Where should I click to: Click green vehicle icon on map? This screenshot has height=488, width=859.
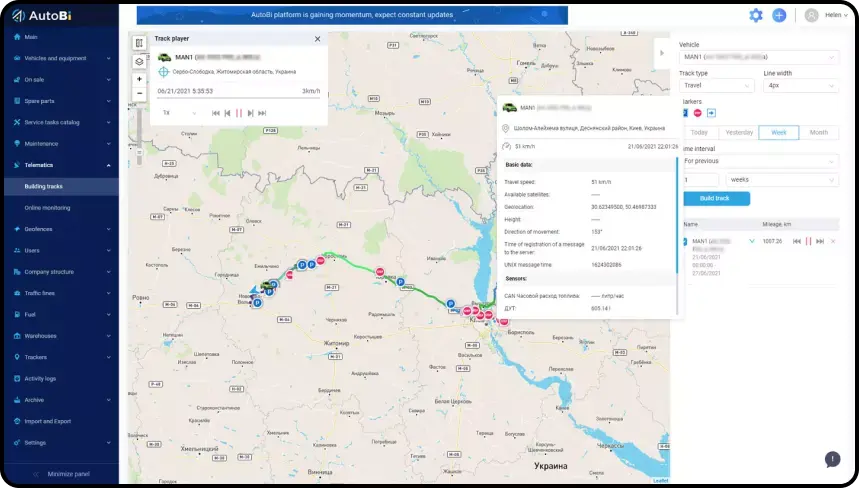tap(267, 285)
